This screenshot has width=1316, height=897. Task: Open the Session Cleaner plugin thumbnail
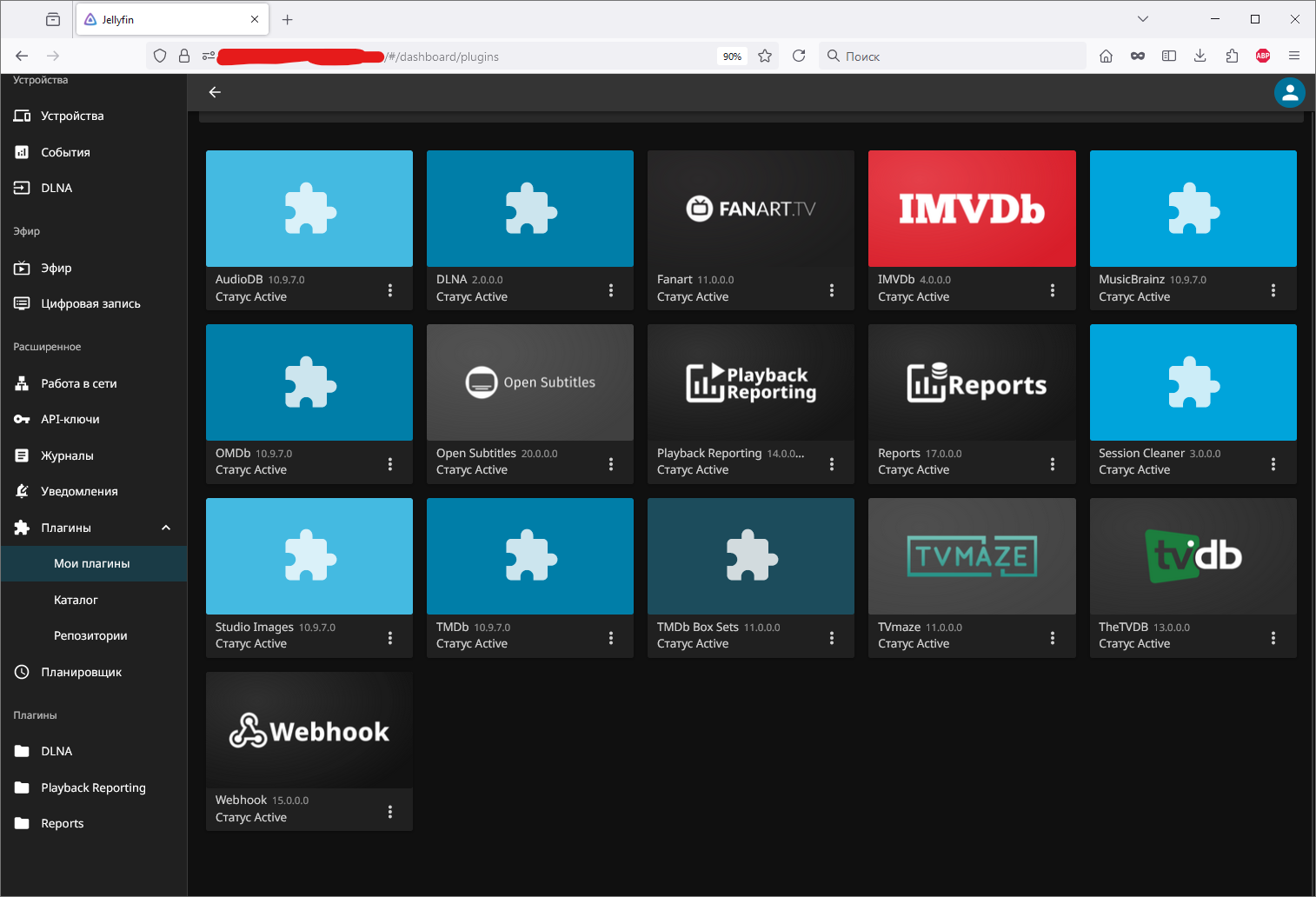pos(1193,382)
